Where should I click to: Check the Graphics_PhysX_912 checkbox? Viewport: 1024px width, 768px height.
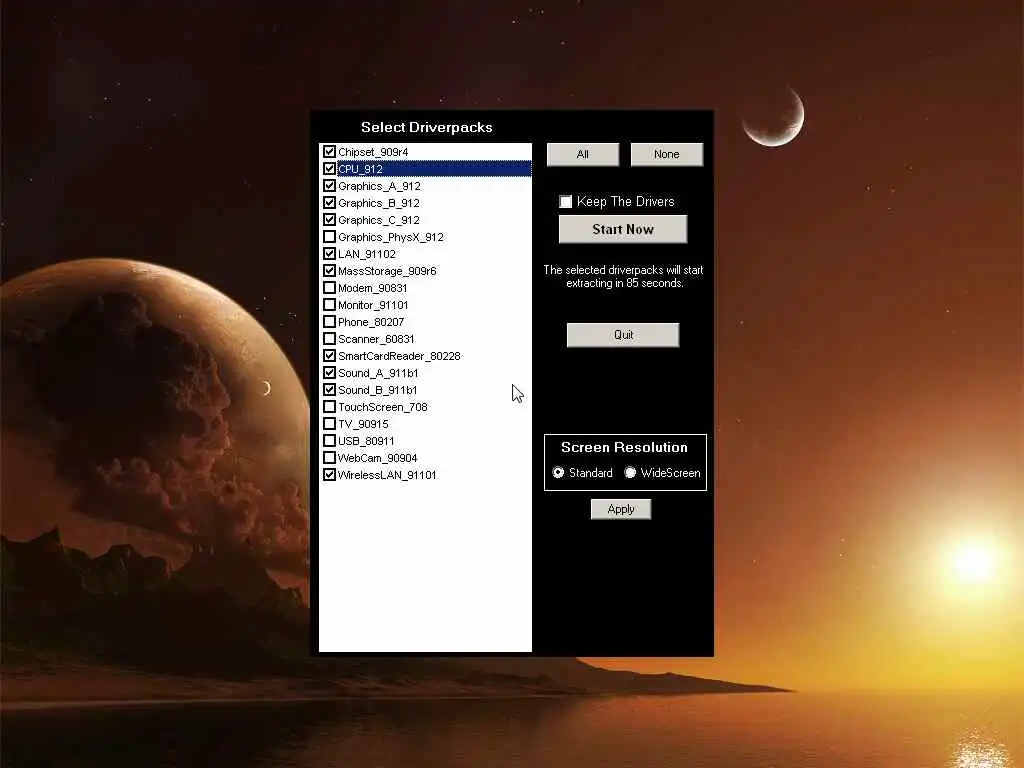[x=329, y=236]
